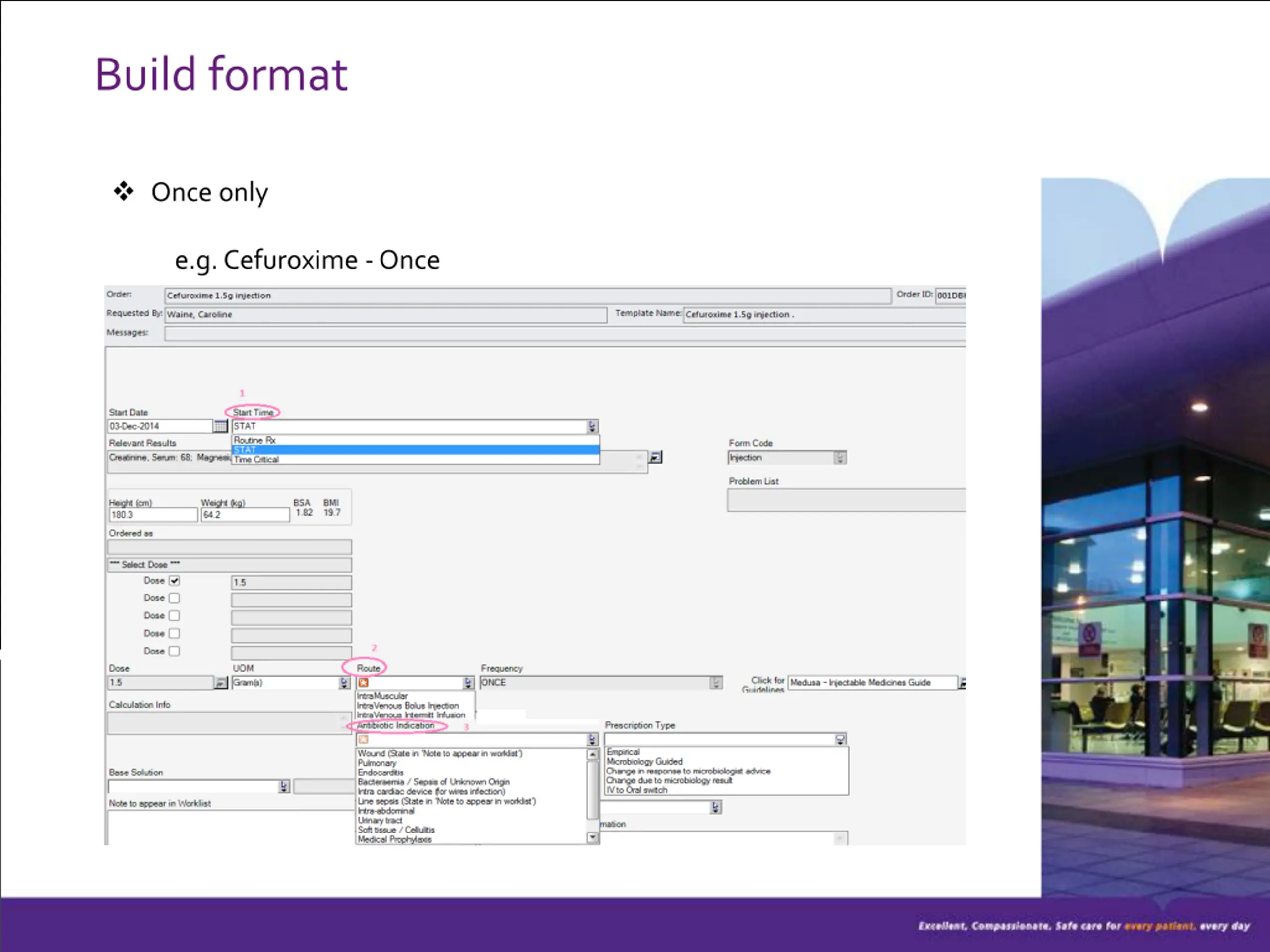
Task: Click the Template Name field
Action: click(x=825, y=315)
